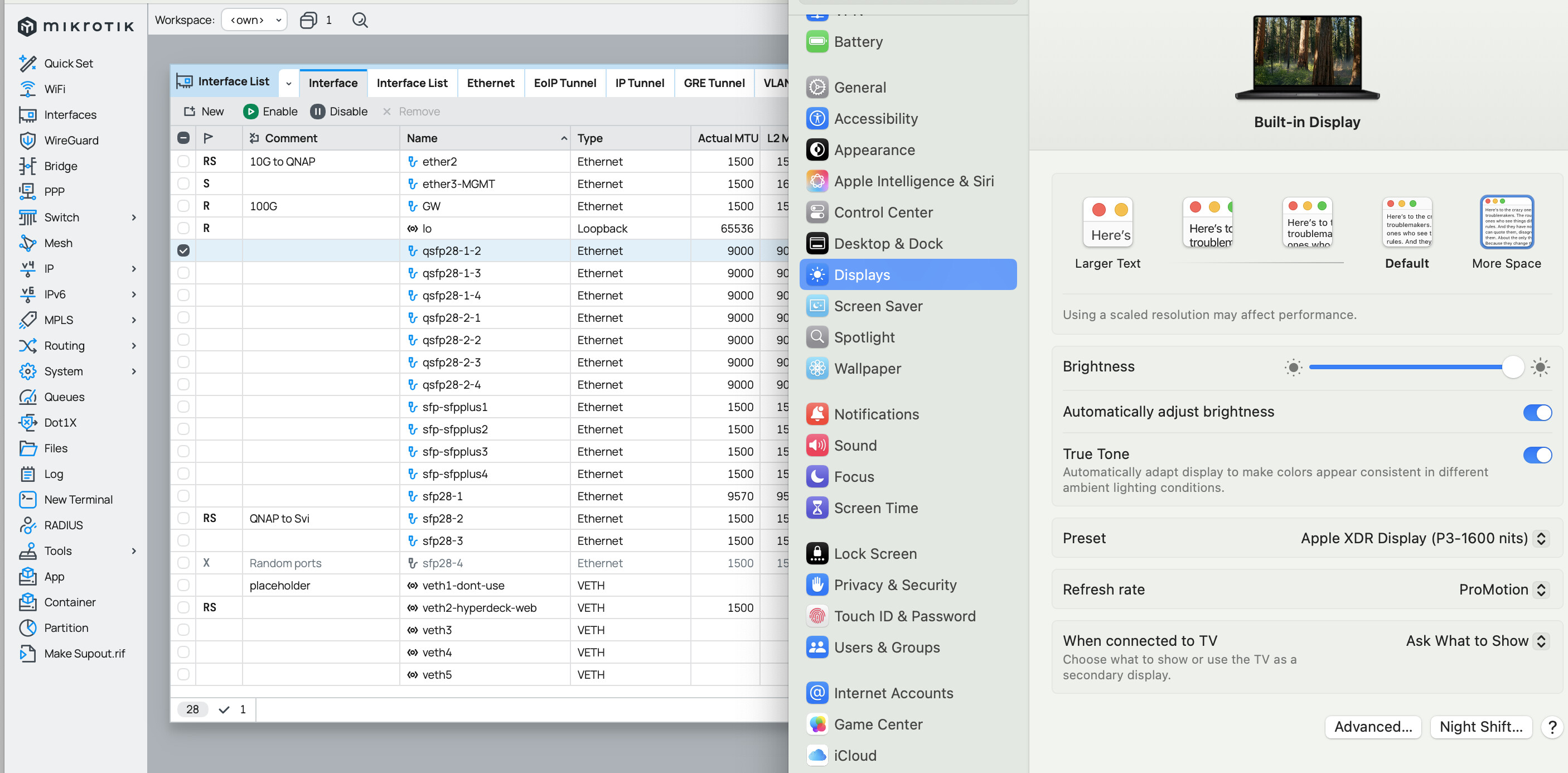Open RADIUS sidebar icon
Screen dimensions: 1568x773
coord(27,525)
